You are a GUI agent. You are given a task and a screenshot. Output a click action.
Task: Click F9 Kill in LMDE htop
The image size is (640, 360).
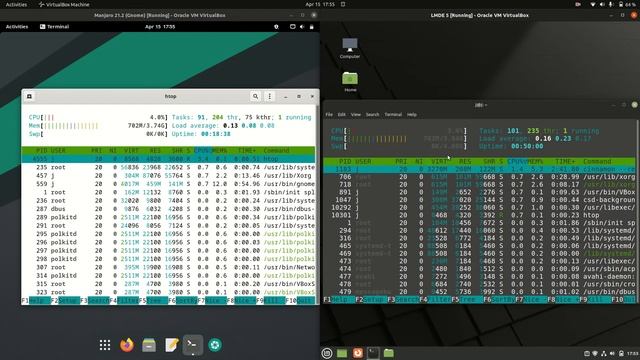click(x=595, y=300)
